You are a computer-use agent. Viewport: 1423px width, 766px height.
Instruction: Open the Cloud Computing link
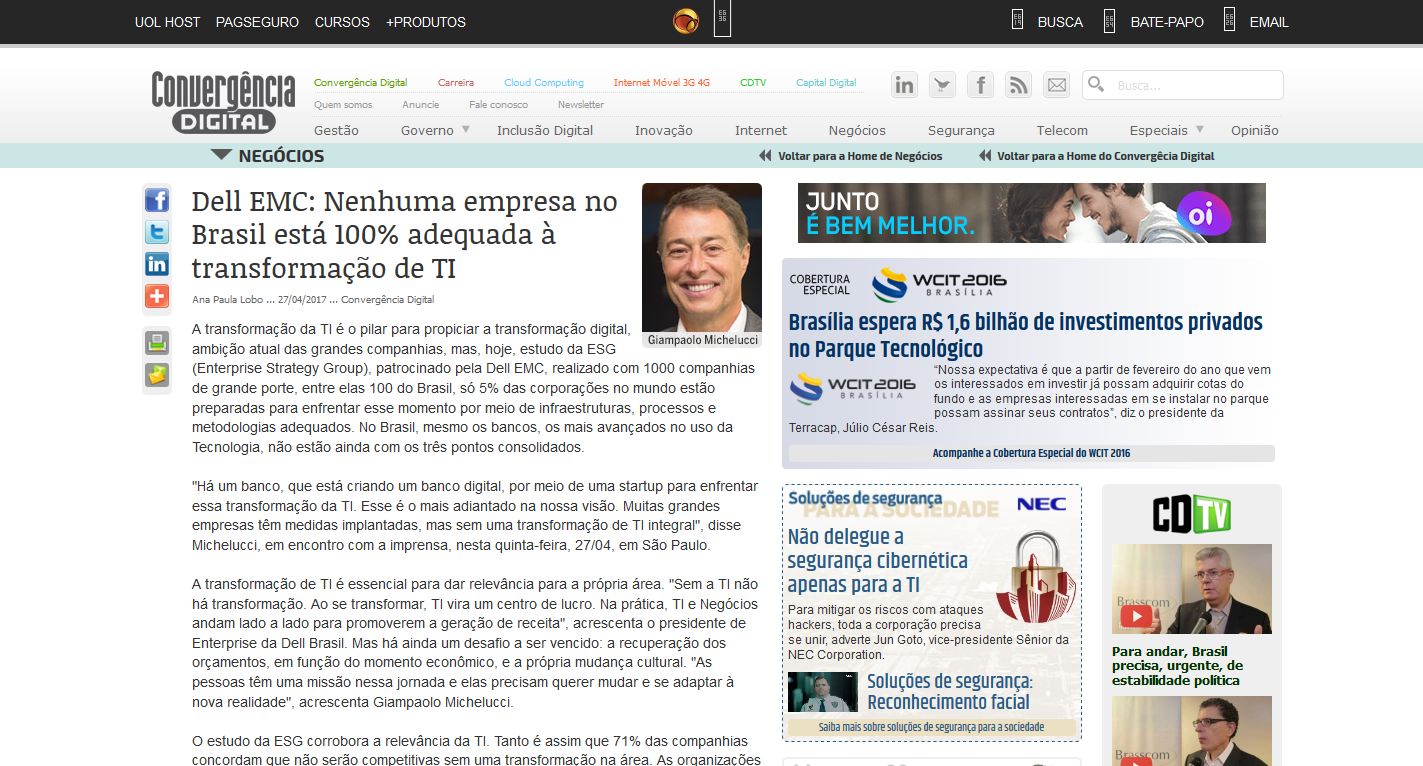[x=544, y=83]
